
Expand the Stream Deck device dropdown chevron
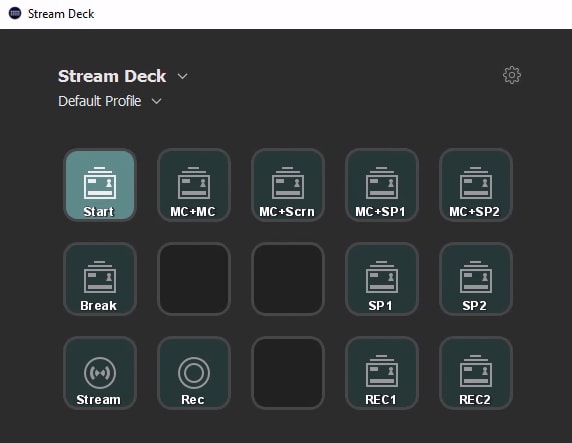[182, 76]
